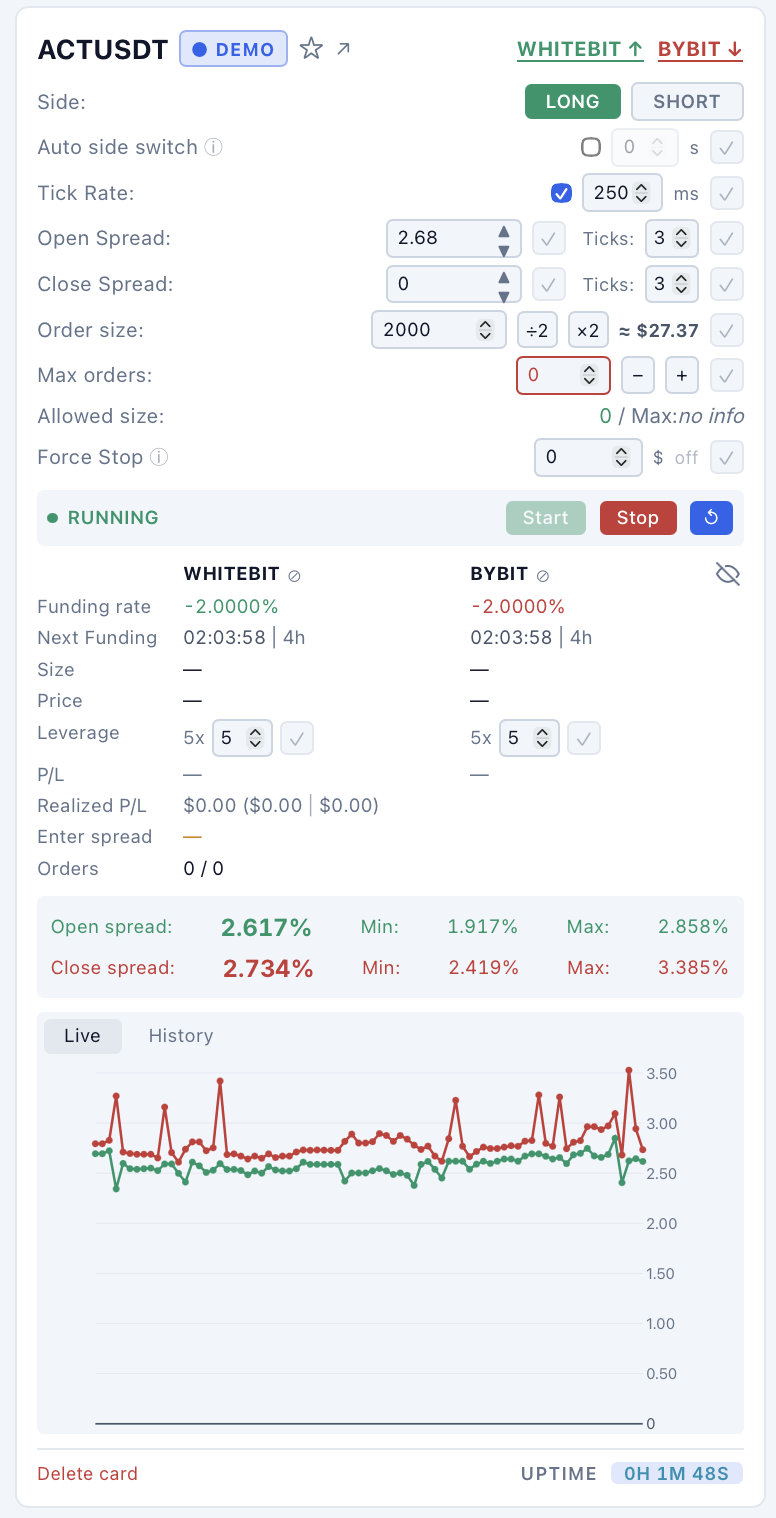776x1518 pixels.
Task: Confirm Open Spread value checkmark
Action: coord(548,238)
